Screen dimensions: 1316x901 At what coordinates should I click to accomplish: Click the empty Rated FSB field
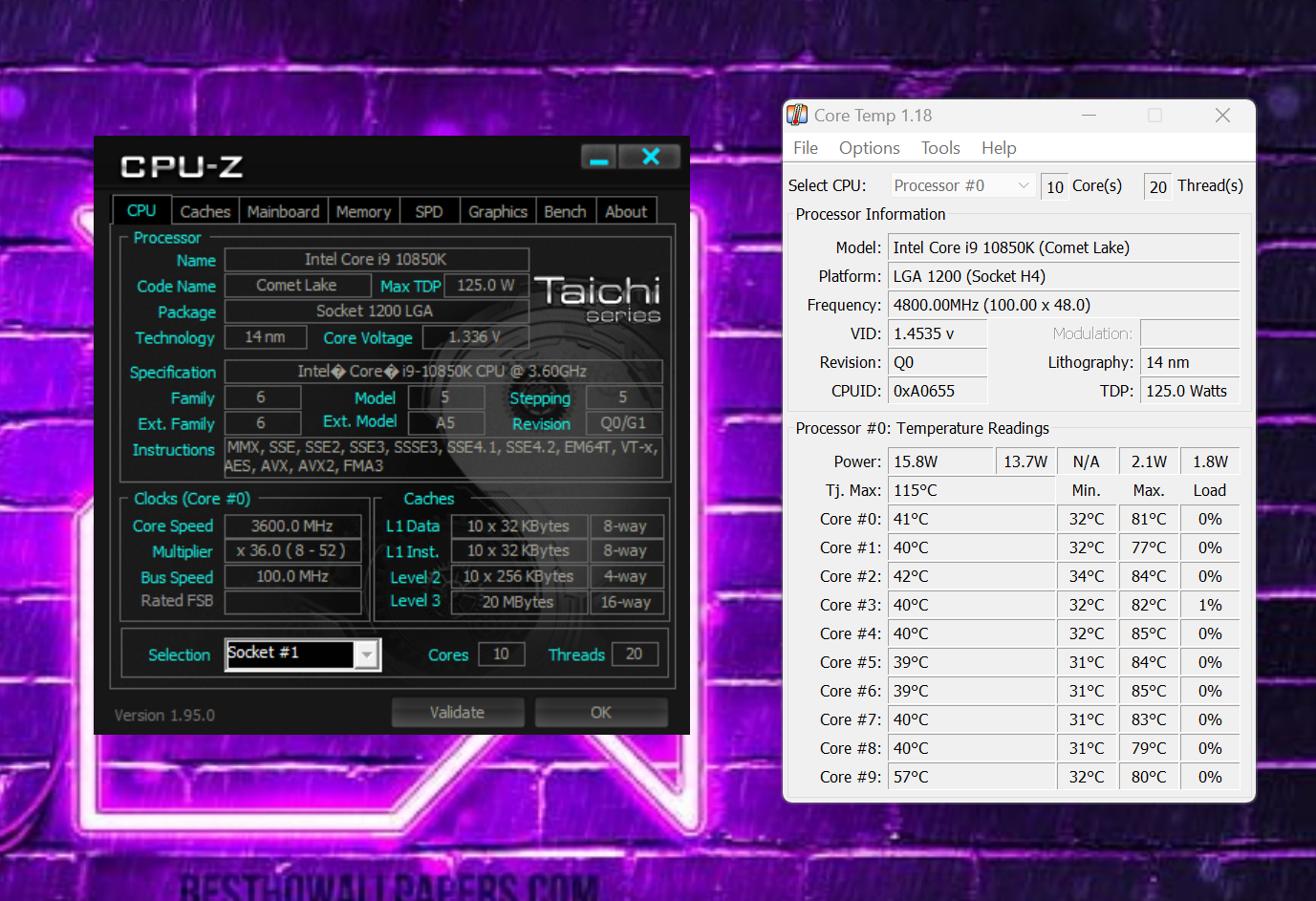click(x=292, y=602)
